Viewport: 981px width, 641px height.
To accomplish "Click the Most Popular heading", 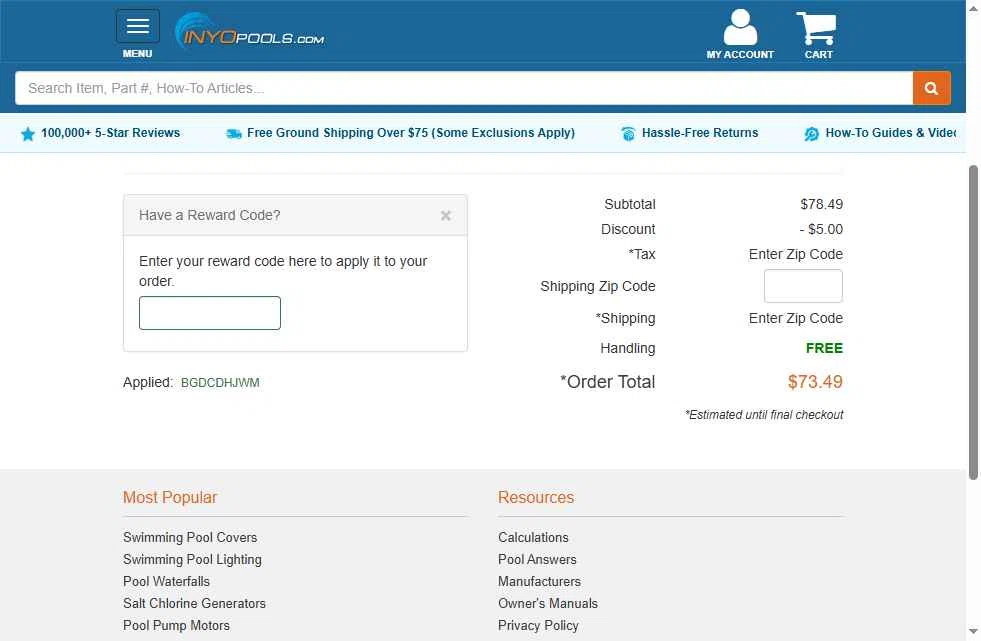I will pyautogui.click(x=170, y=498).
